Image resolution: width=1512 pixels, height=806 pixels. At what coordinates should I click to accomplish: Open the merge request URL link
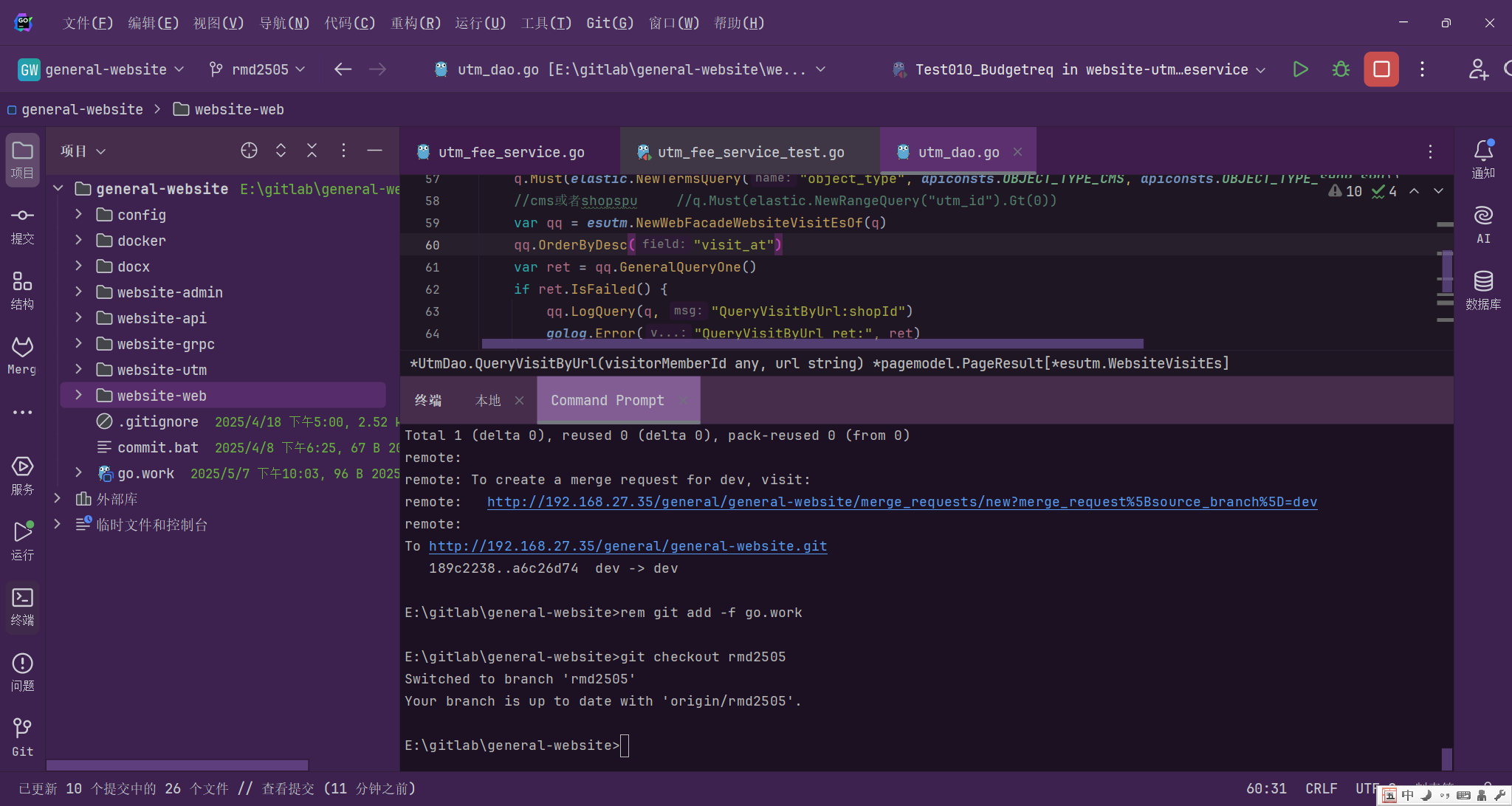click(901, 502)
